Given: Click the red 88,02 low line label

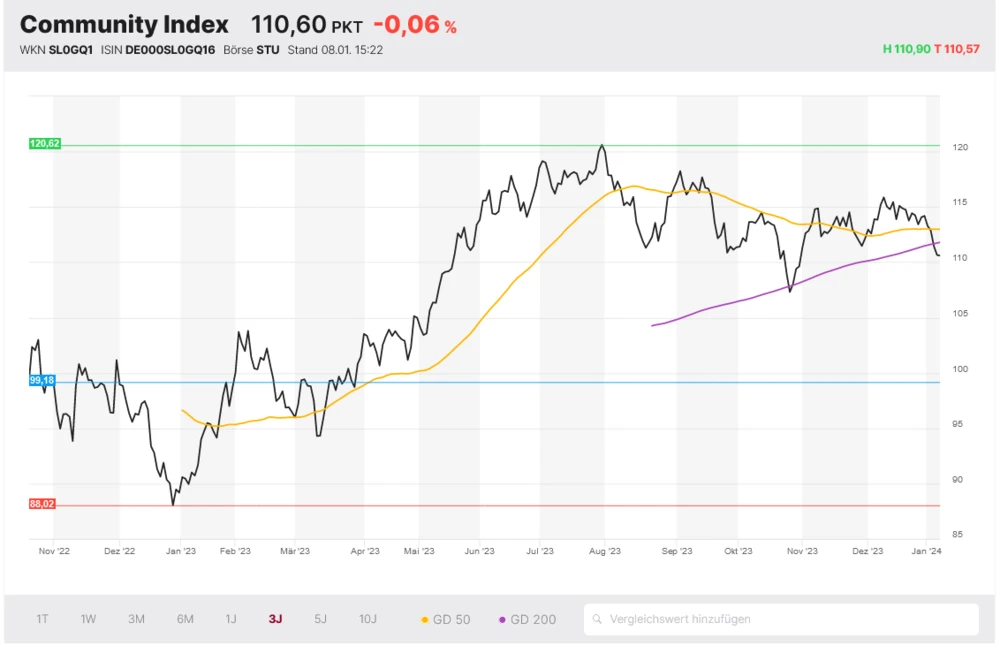Looking at the screenshot, I should 42,503.
